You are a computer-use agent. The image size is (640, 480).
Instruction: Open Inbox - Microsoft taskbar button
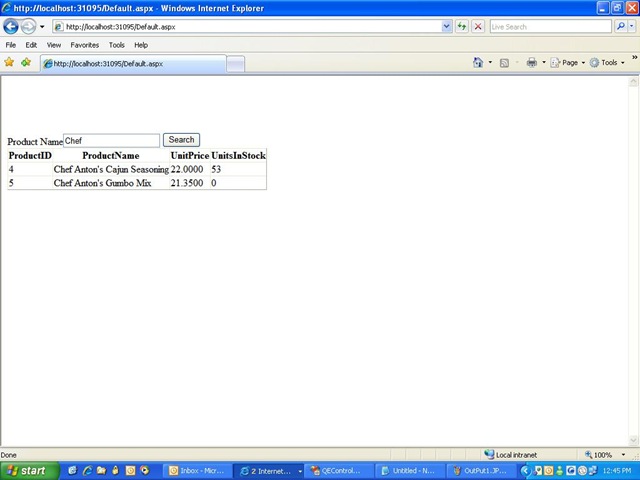[x=197, y=471]
